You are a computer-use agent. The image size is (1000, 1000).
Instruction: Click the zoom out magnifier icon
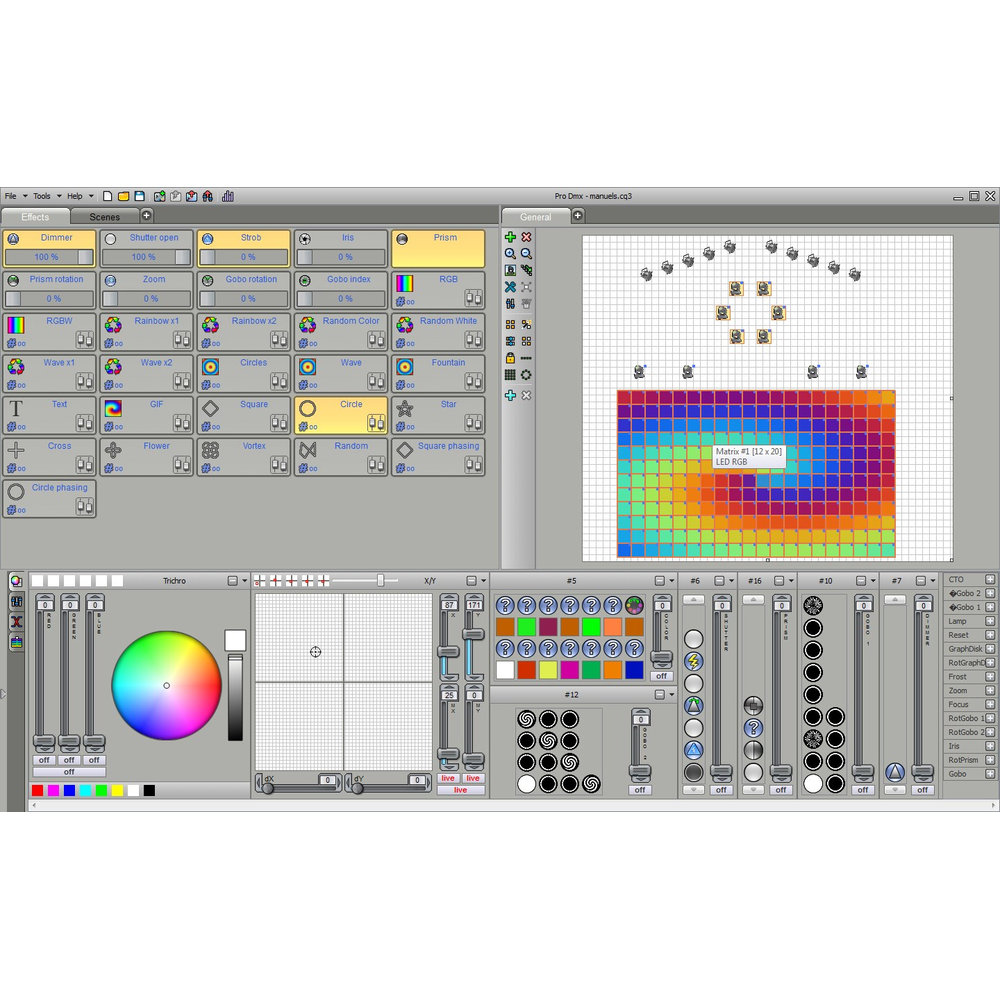coord(526,254)
